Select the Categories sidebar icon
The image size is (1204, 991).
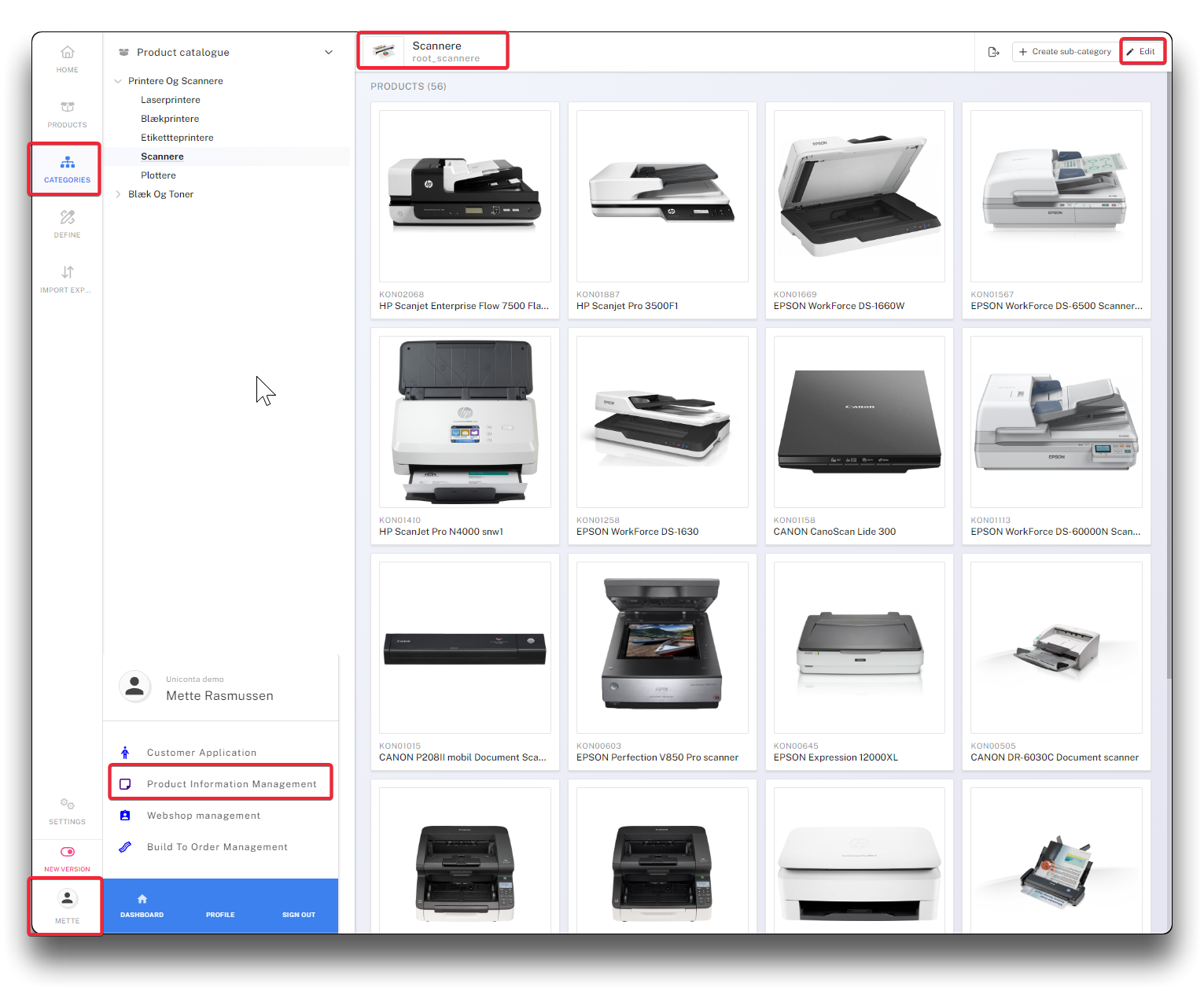pos(68,169)
